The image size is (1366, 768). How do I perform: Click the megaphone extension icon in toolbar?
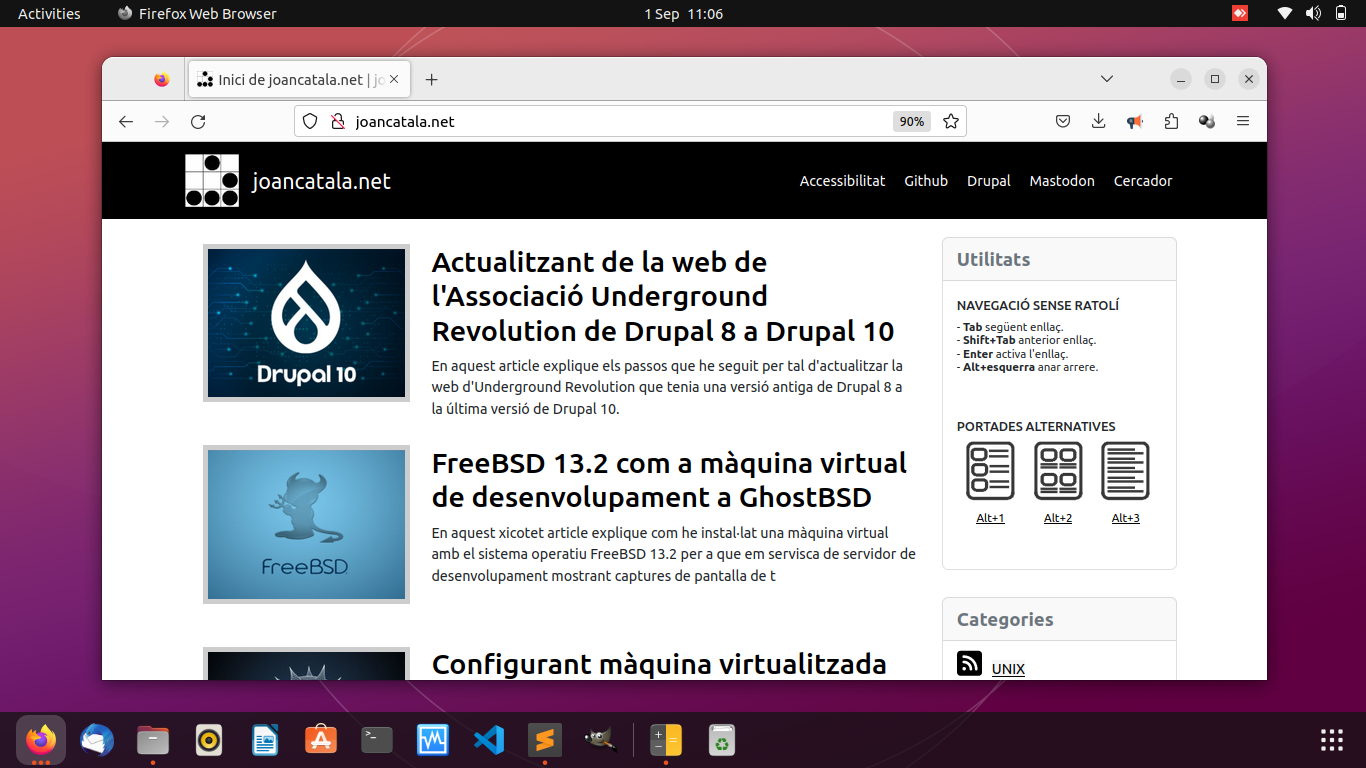(1134, 121)
